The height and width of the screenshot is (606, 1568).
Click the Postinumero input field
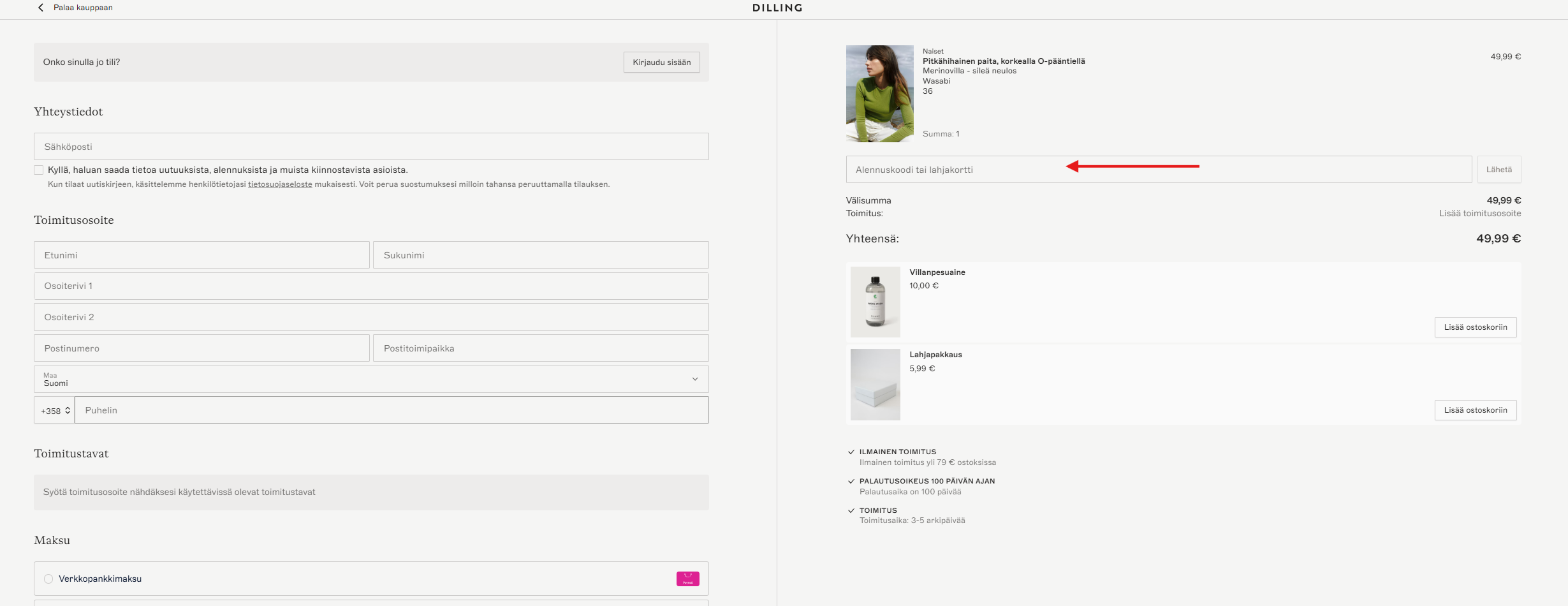pyautogui.click(x=201, y=348)
